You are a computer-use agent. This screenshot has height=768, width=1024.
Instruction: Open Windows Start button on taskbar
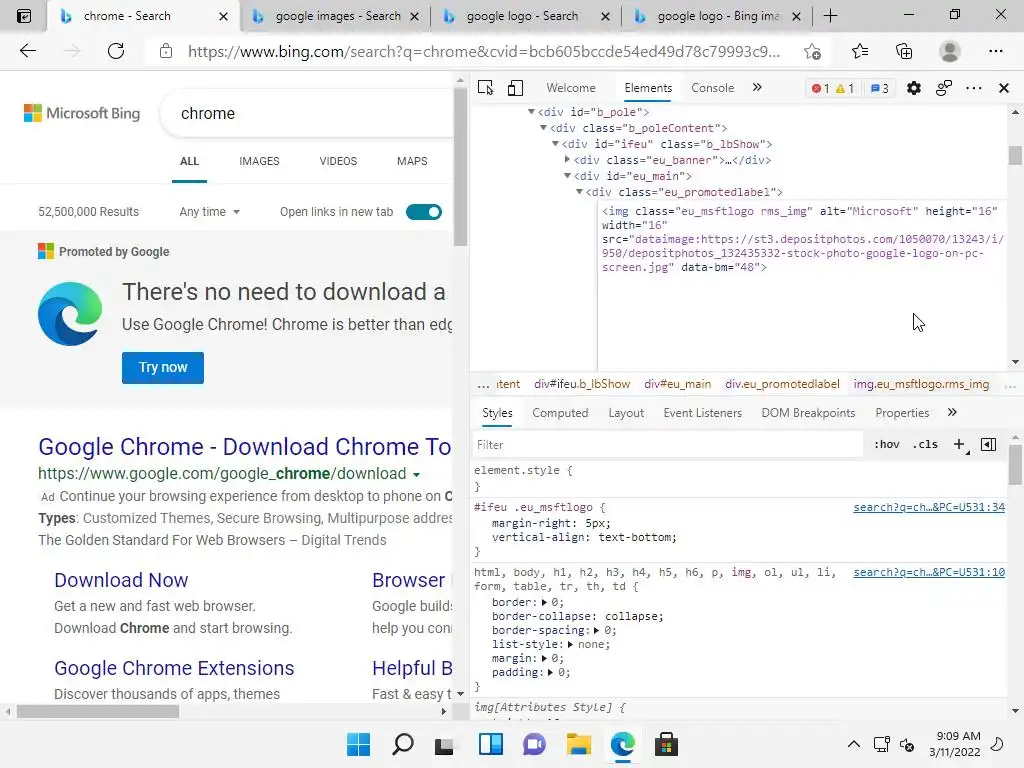click(358, 744)
